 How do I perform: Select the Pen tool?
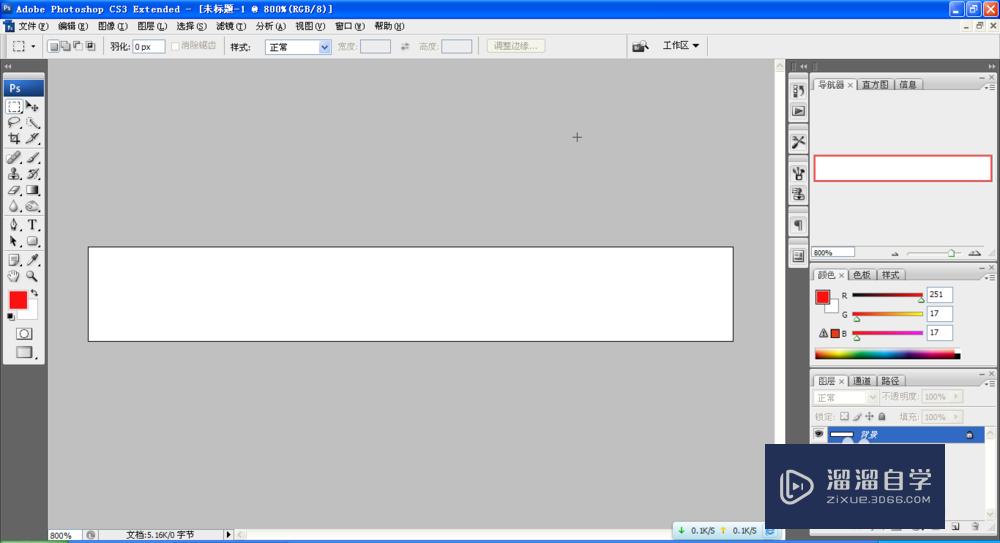[14, 225]
